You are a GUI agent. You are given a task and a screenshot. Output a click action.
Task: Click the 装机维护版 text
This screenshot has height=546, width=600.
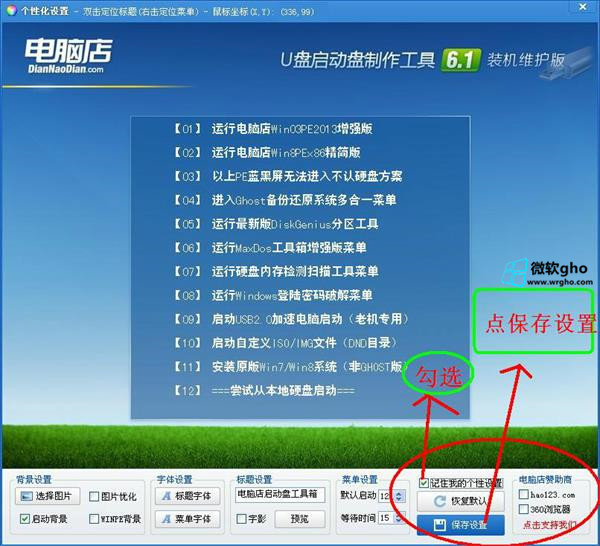[x=525, y=60]
